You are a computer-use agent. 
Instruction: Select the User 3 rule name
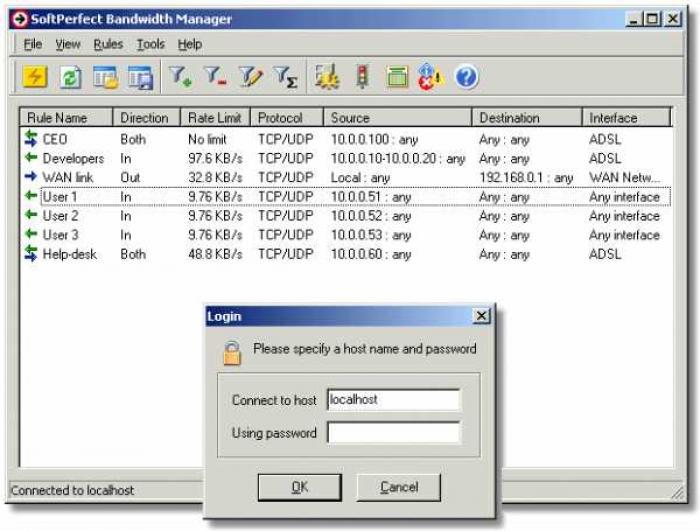(60, 235)
